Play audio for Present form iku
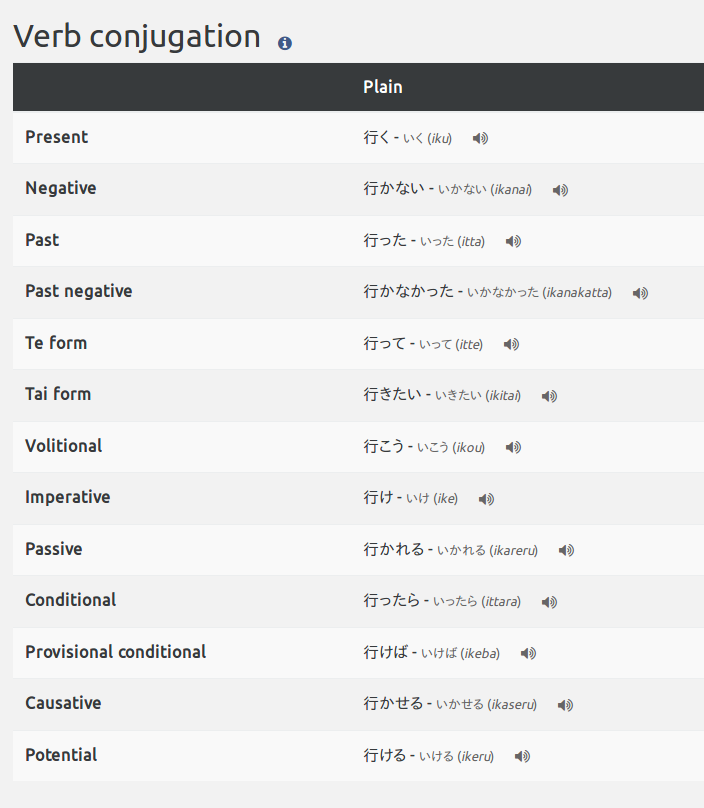The image size is (704, 808). [x=480, y=138]
